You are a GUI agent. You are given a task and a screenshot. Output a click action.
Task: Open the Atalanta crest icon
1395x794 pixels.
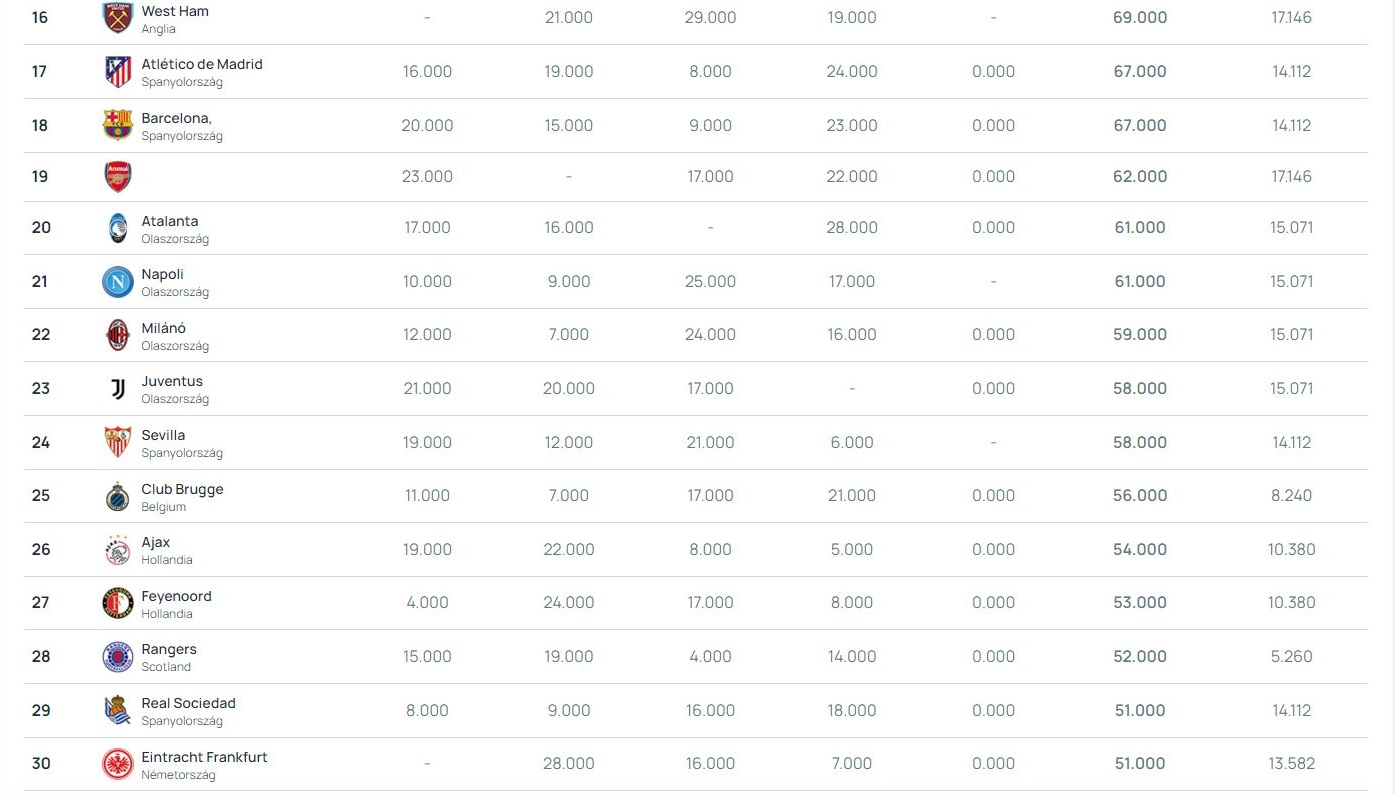click(x=118, y=228)
